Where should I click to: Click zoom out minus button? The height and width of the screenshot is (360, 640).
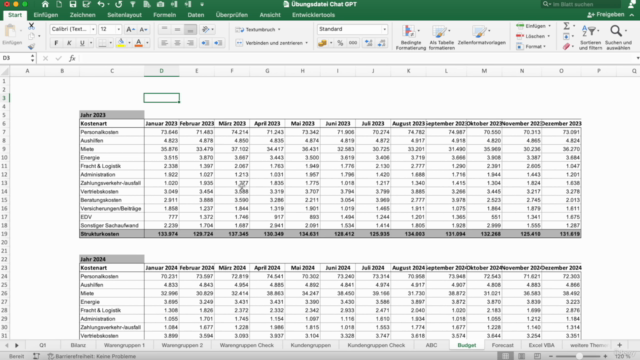coord(551,356)
